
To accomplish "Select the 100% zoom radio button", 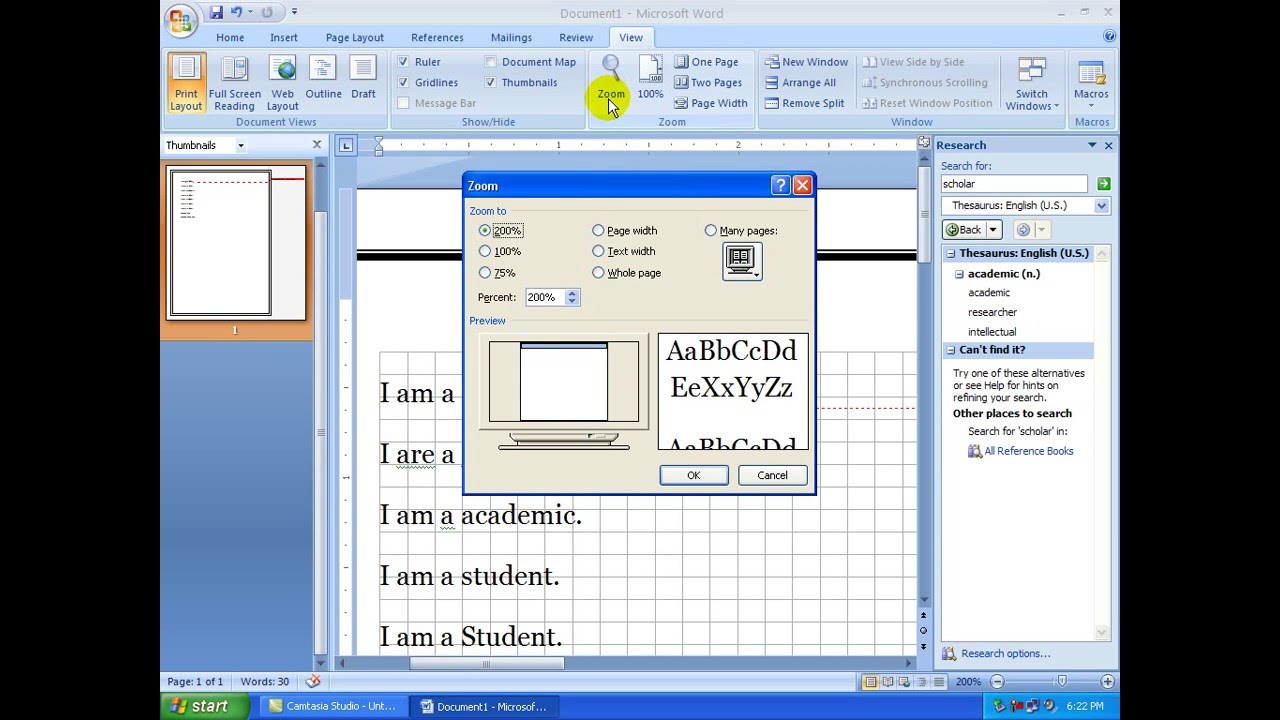I will 485,252.
